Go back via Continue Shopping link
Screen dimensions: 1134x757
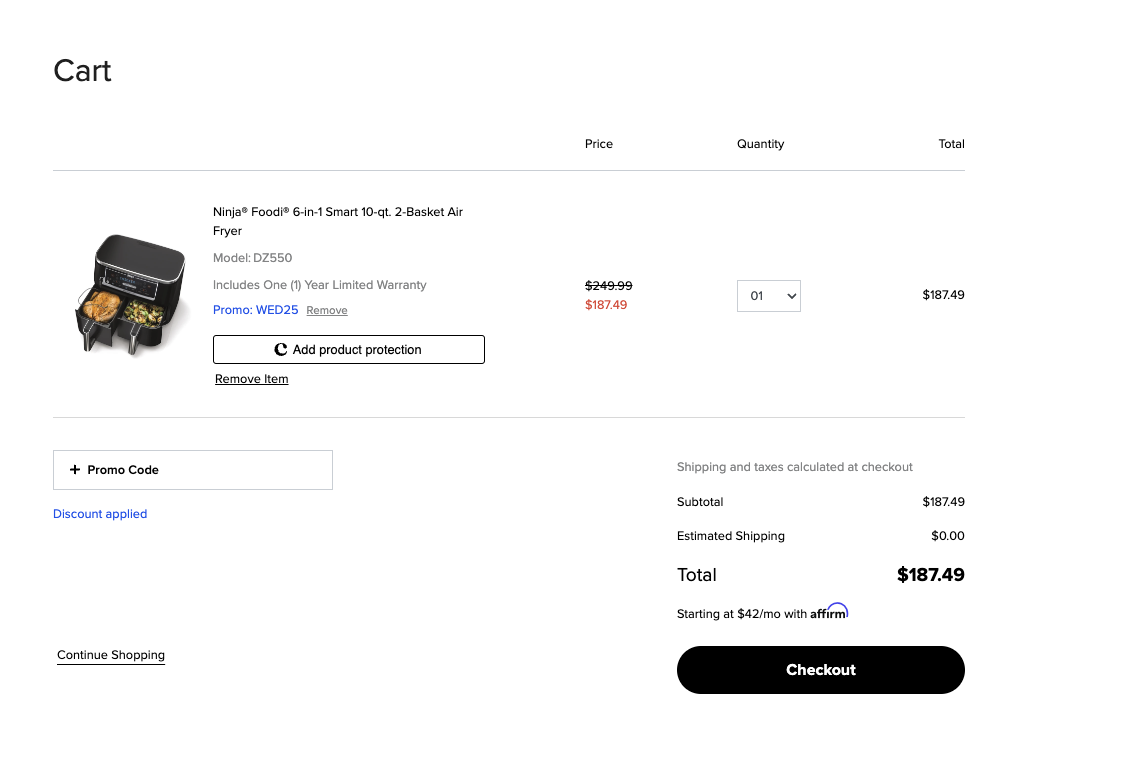(111, 655)
